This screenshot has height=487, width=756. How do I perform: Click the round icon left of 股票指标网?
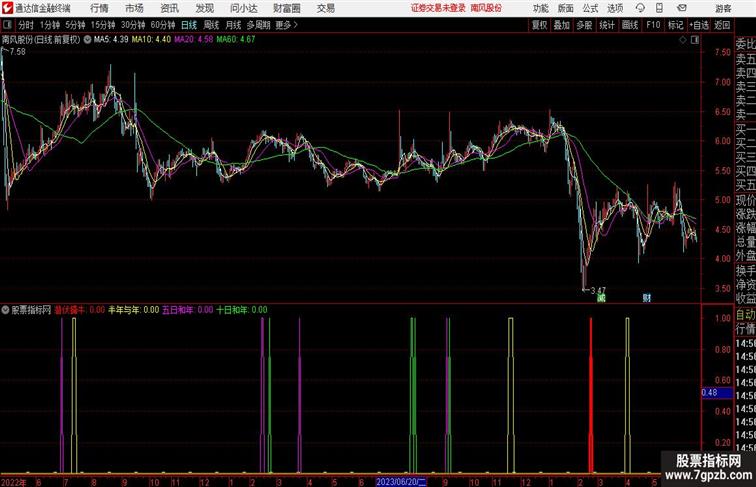[x=5, y=310]
